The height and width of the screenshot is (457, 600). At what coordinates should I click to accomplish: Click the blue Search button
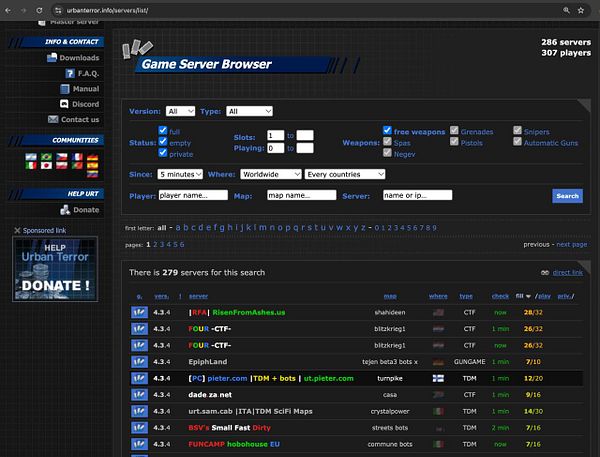point(567,196)
